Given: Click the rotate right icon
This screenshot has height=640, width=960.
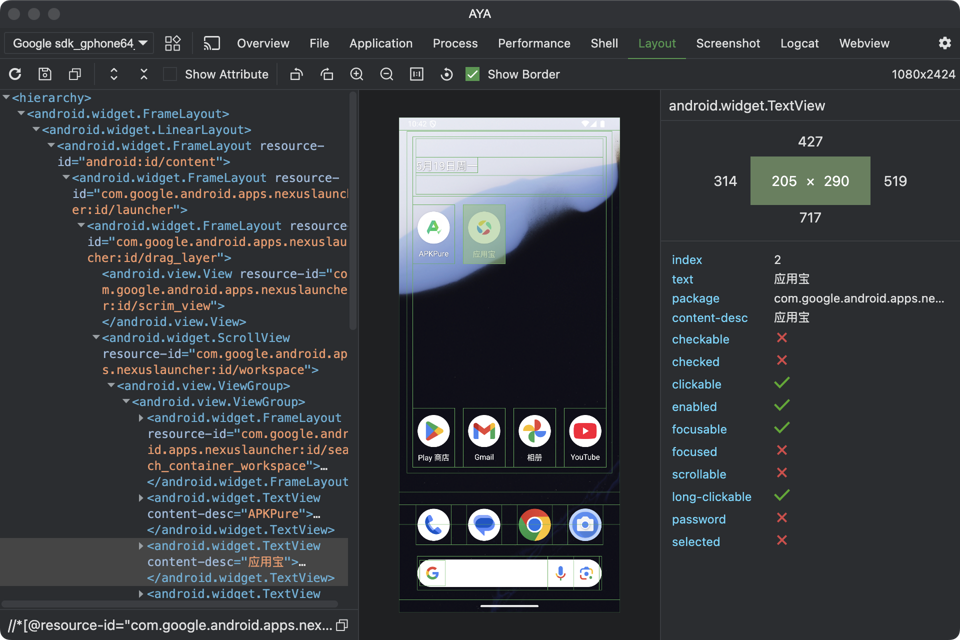Looking at the screenshot, I should point(326,74).
